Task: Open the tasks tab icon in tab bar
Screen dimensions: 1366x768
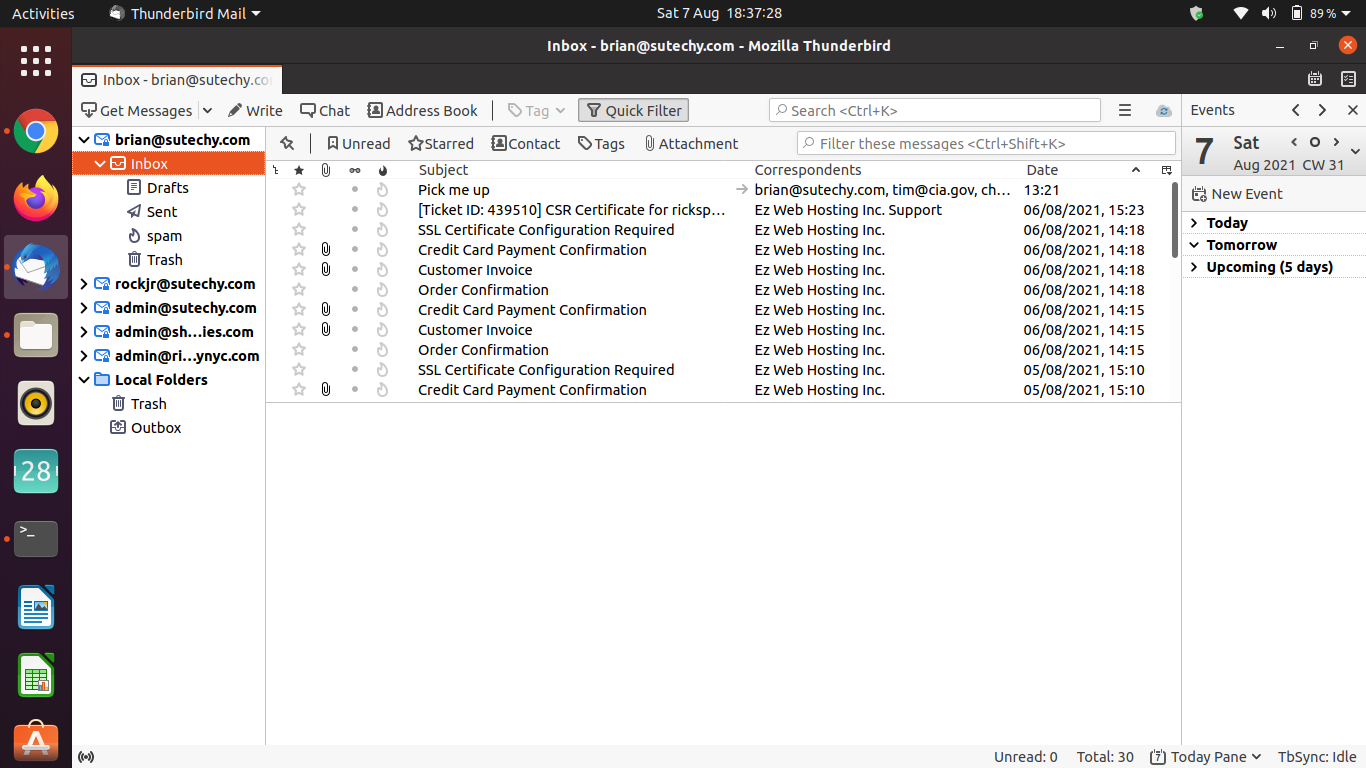Action: click(x=1347, y=79)
